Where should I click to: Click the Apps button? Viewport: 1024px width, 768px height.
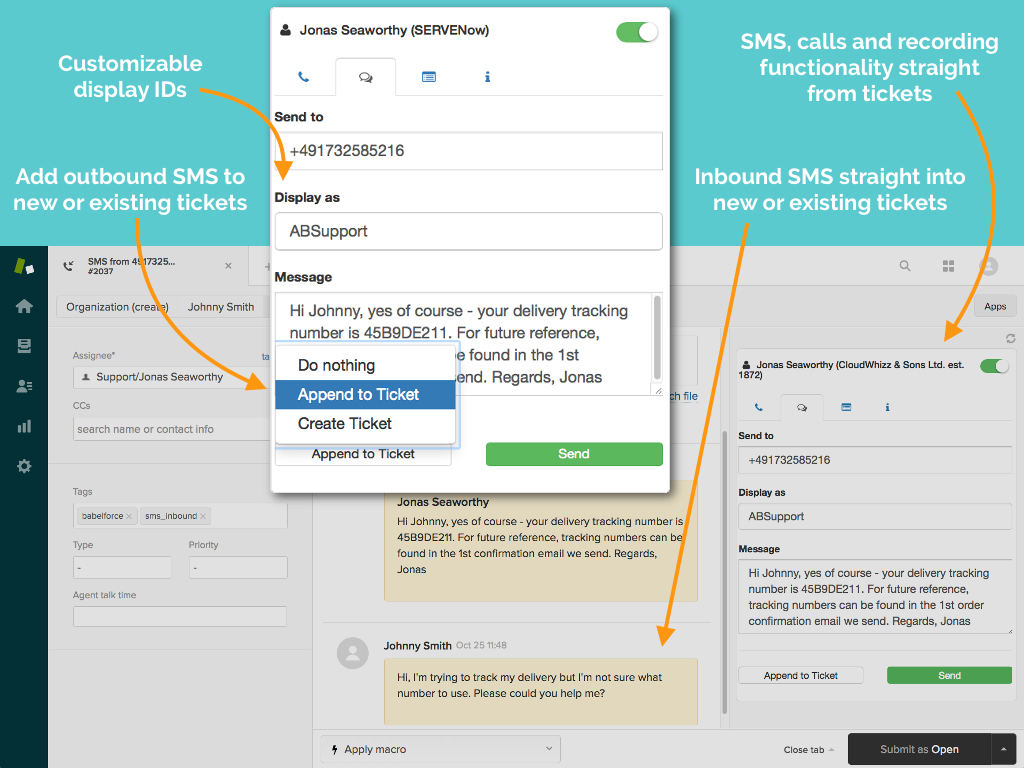tap(994, 307)
